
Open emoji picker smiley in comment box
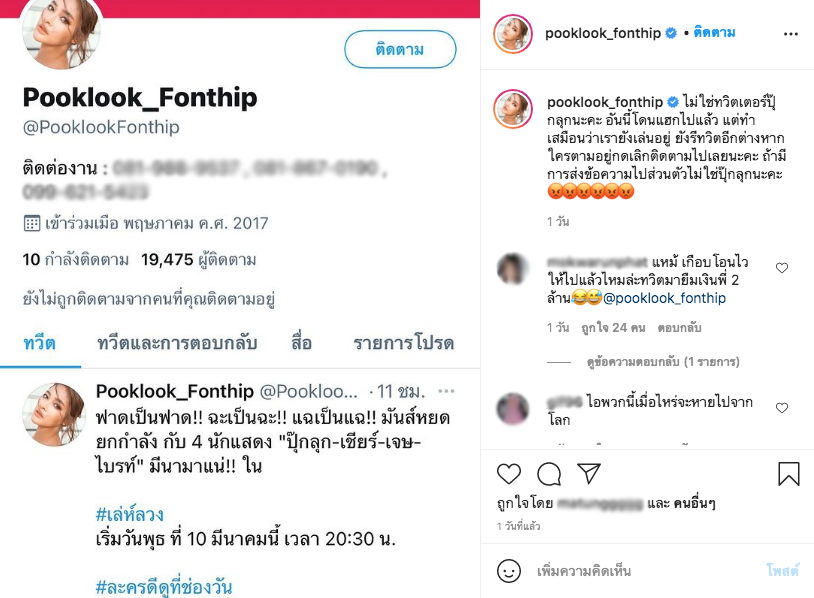(509, 571)
